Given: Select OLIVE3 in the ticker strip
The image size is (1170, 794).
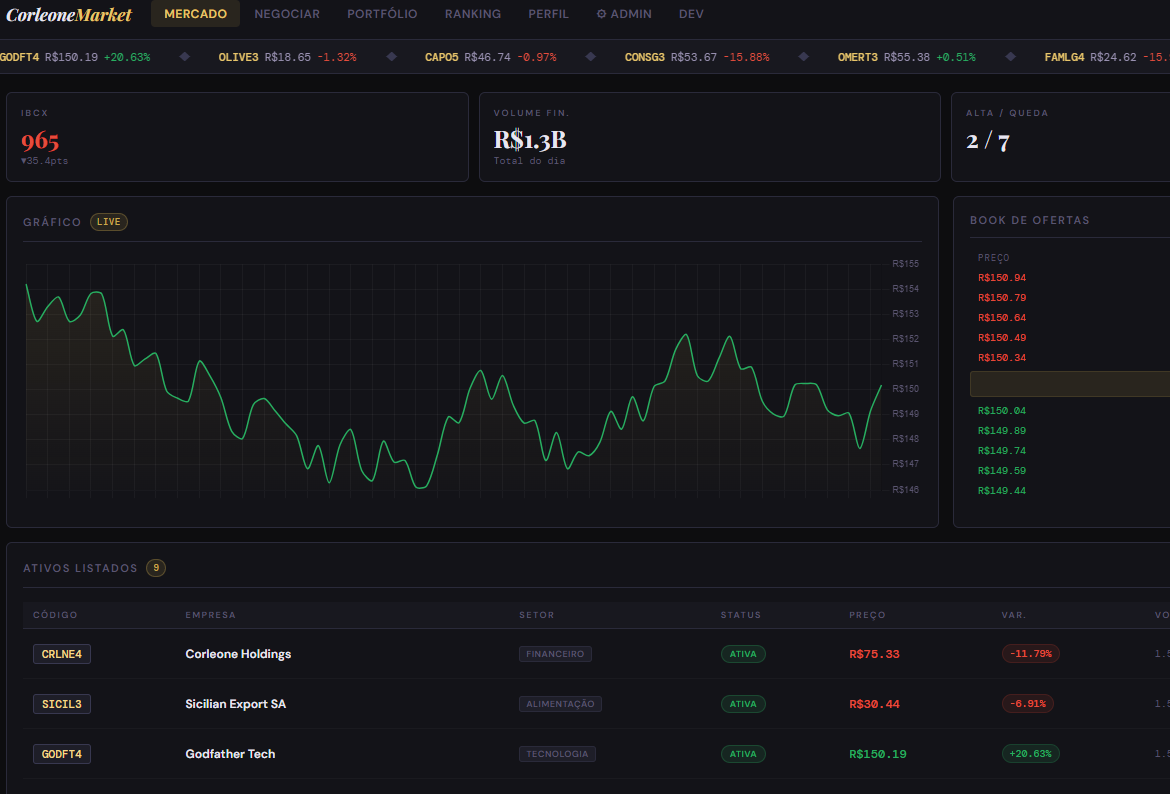Looking at the screenshot, I should tap(238, 57).
